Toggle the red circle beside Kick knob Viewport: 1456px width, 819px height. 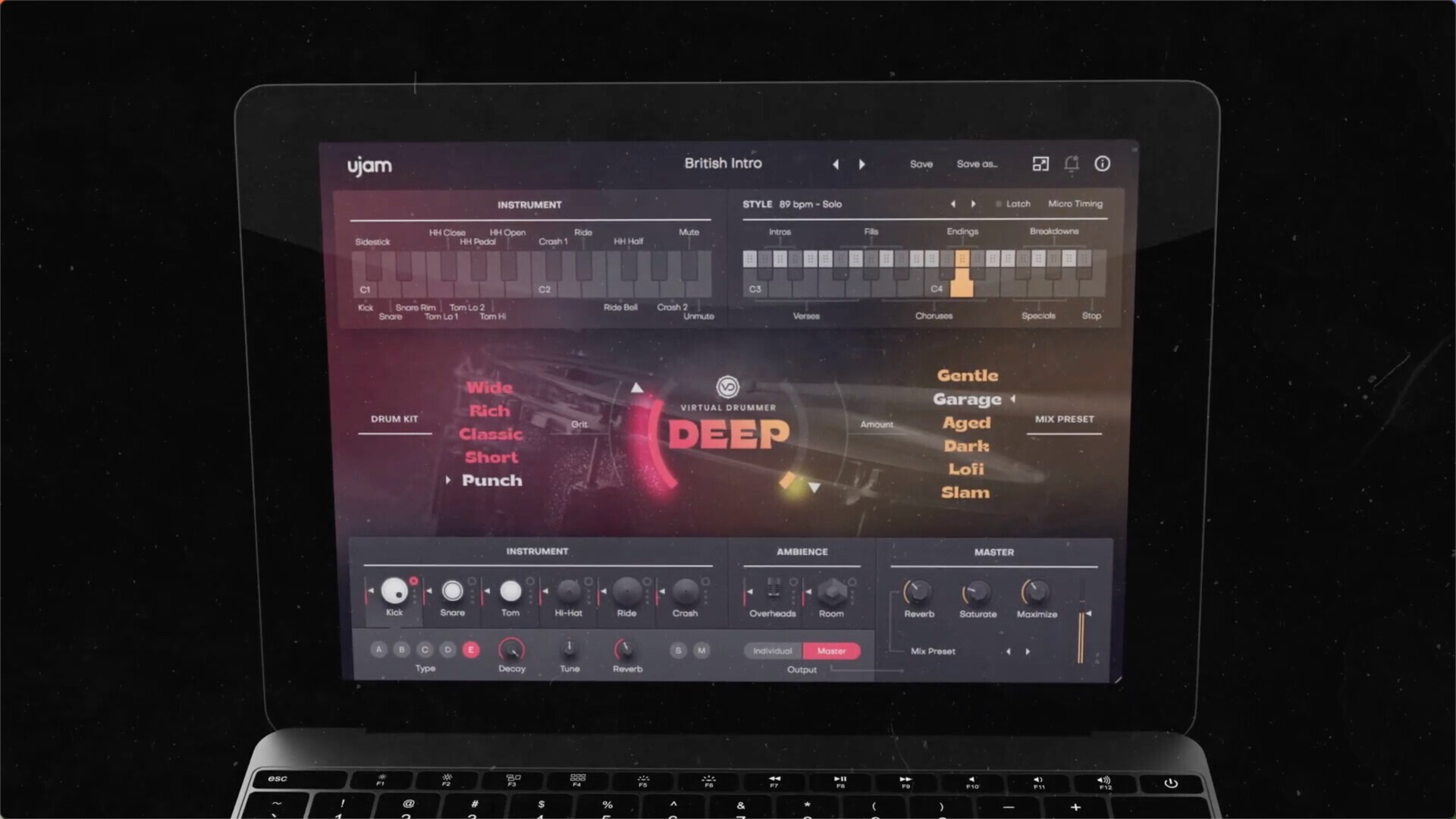(x=413, y=581)
